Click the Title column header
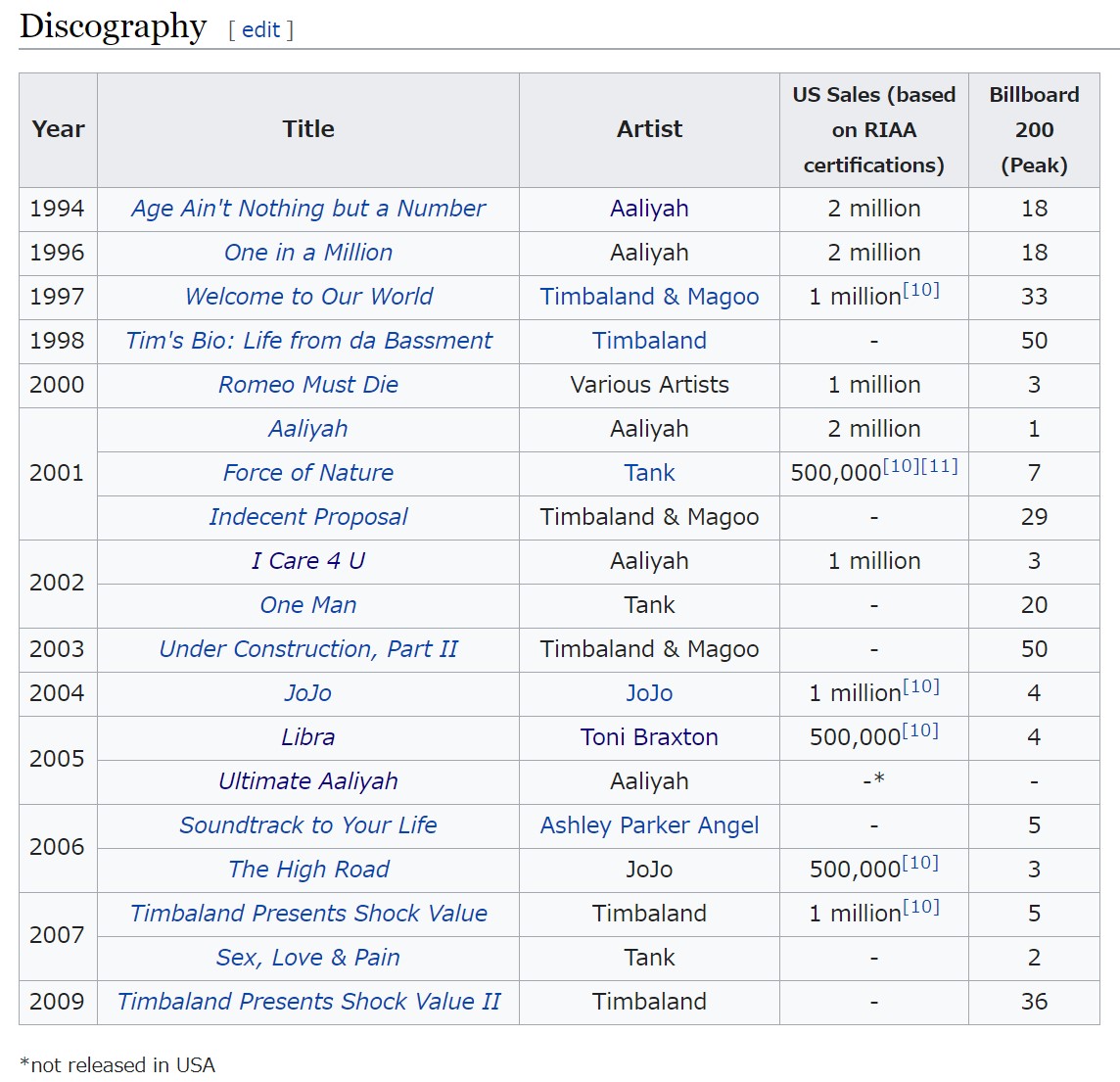 point(307,130)
